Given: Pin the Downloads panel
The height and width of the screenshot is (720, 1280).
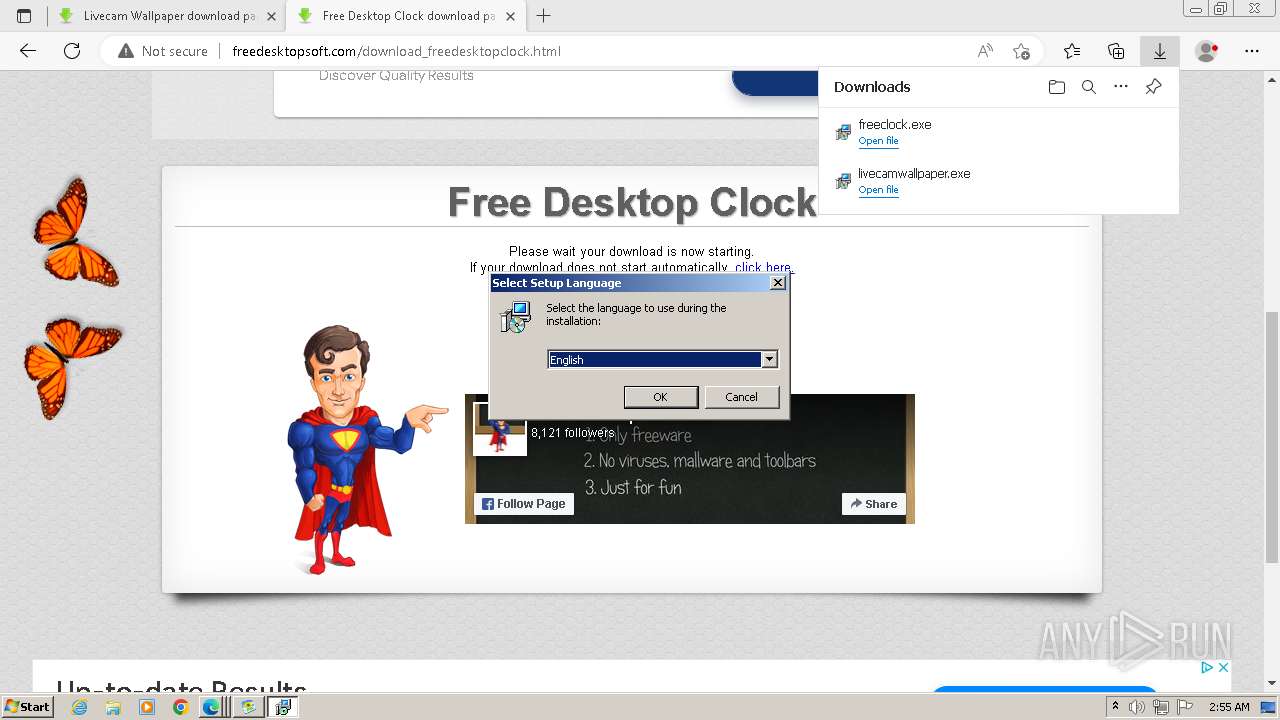Looking at the screenshot, I should point(1153,87).
